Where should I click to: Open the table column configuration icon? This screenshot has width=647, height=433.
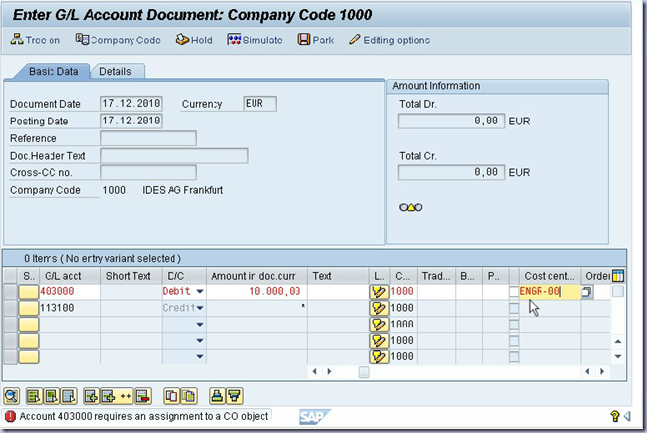(618, 275)
